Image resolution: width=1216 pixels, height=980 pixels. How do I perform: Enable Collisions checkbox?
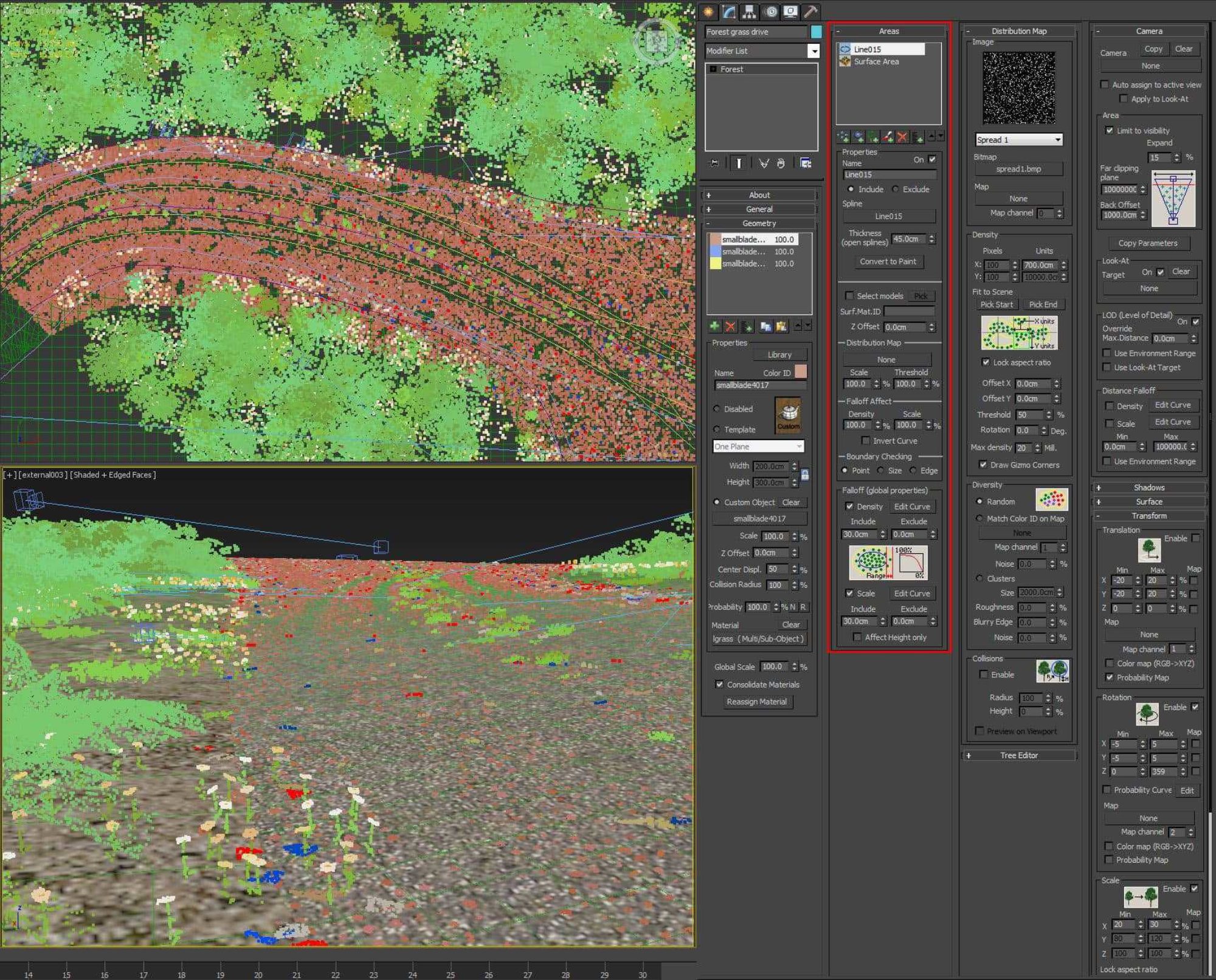[983, 674]
